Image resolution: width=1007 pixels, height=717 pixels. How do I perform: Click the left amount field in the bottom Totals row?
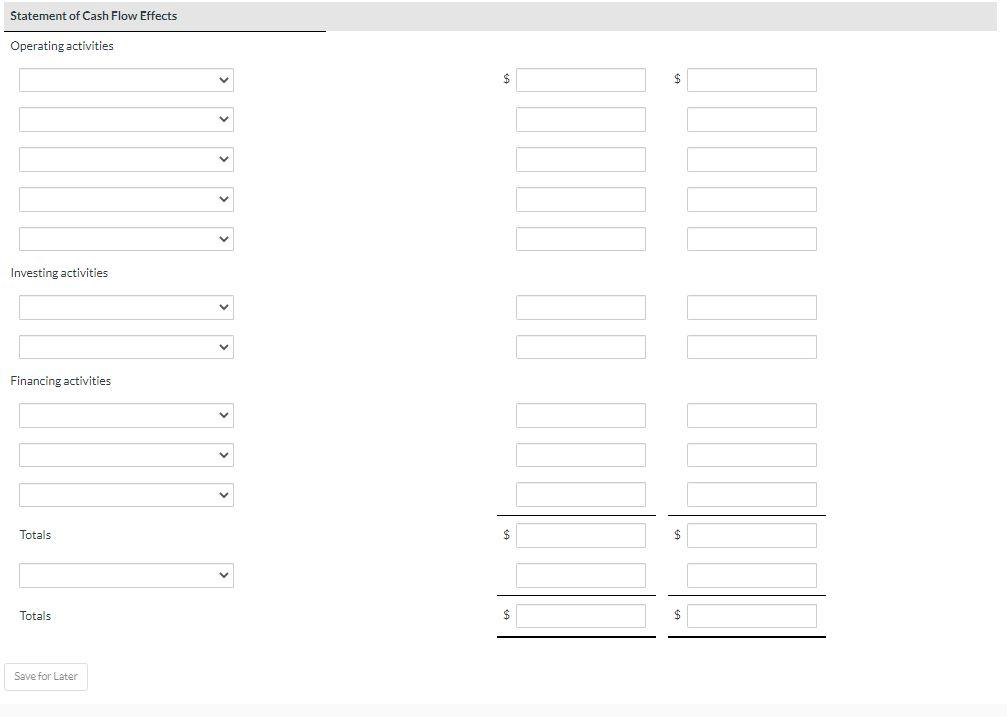(580, 615)
